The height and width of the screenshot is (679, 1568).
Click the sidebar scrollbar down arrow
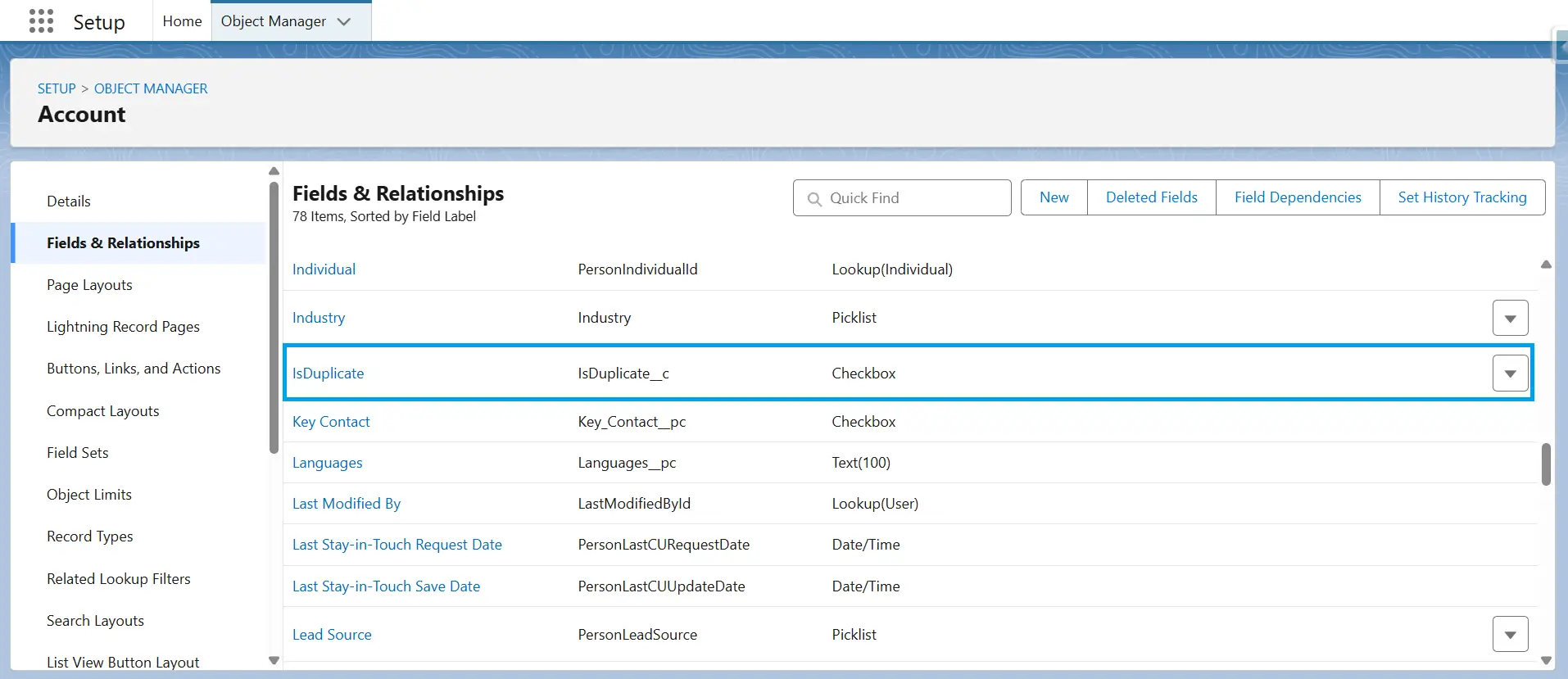[274, 660]
